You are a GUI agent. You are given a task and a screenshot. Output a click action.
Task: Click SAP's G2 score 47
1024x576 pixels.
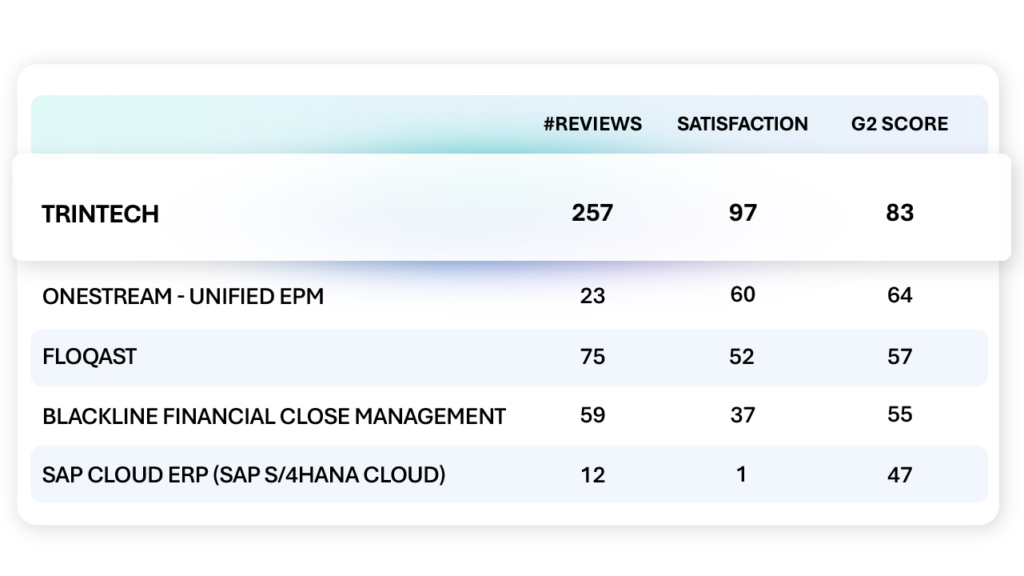899,475
